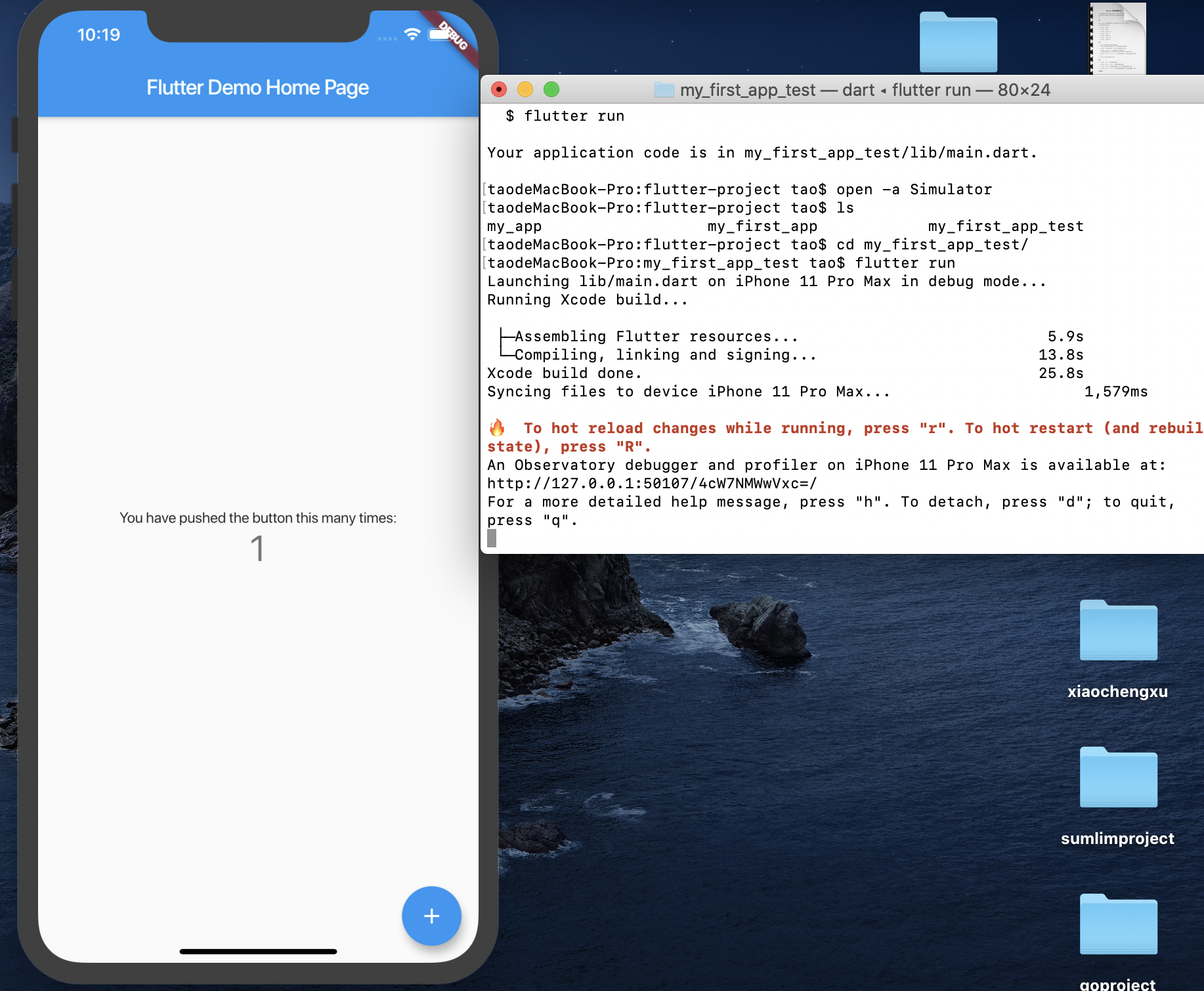Click 'my_first_app' in the ls output
Viewport: 1204px width, 991px height.
(x=762, y=226)
